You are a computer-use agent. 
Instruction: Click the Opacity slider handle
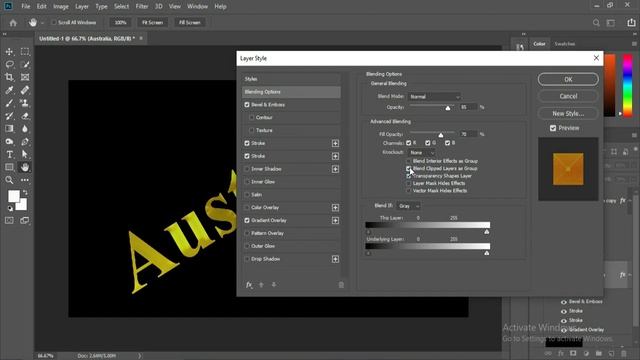point(448,108)
